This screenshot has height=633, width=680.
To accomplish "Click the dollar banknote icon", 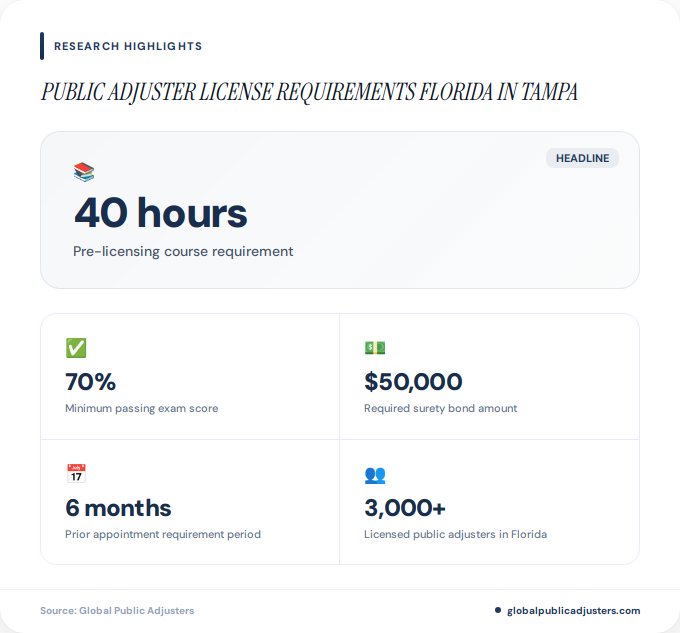I will 375,348.
